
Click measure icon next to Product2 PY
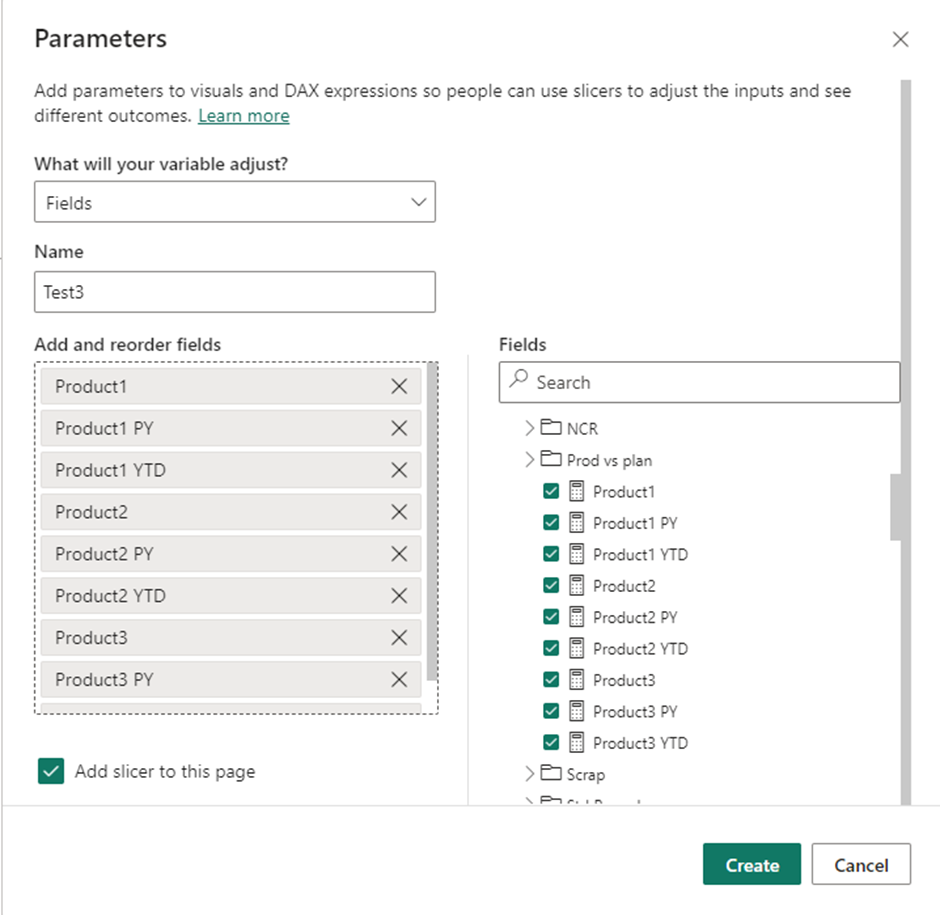[577, 616]
